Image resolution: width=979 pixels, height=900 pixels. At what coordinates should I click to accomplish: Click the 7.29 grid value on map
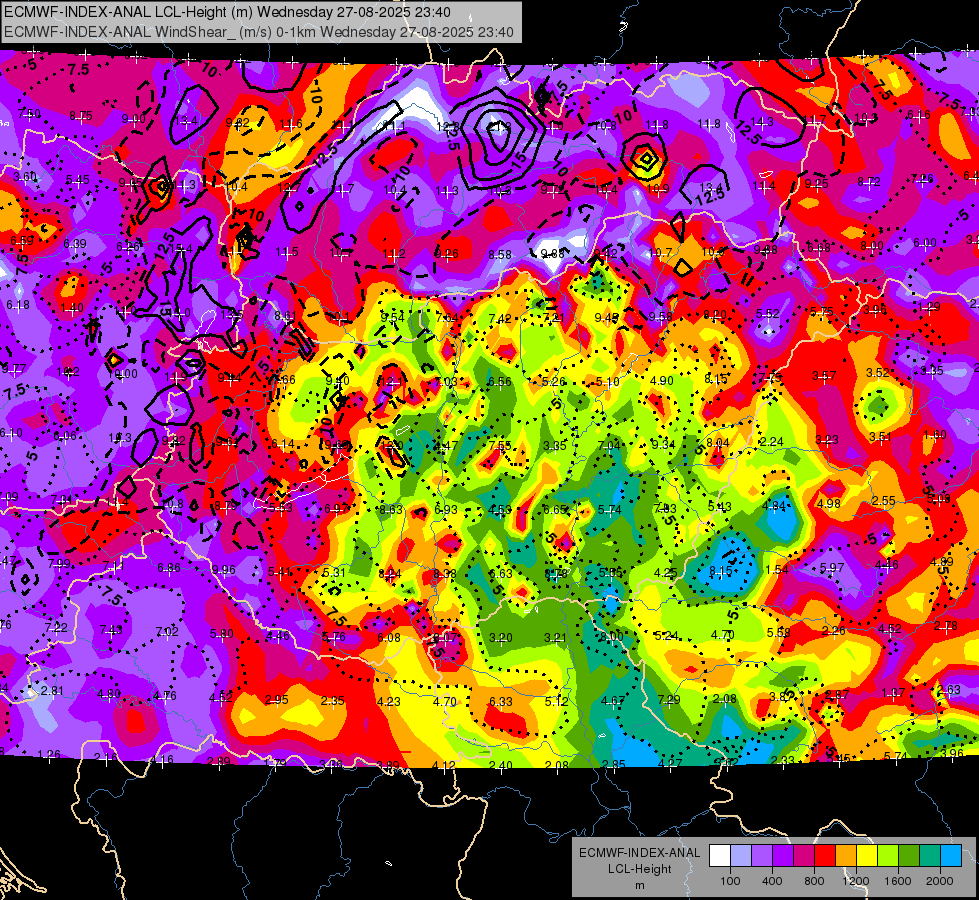tap(669, 700)
